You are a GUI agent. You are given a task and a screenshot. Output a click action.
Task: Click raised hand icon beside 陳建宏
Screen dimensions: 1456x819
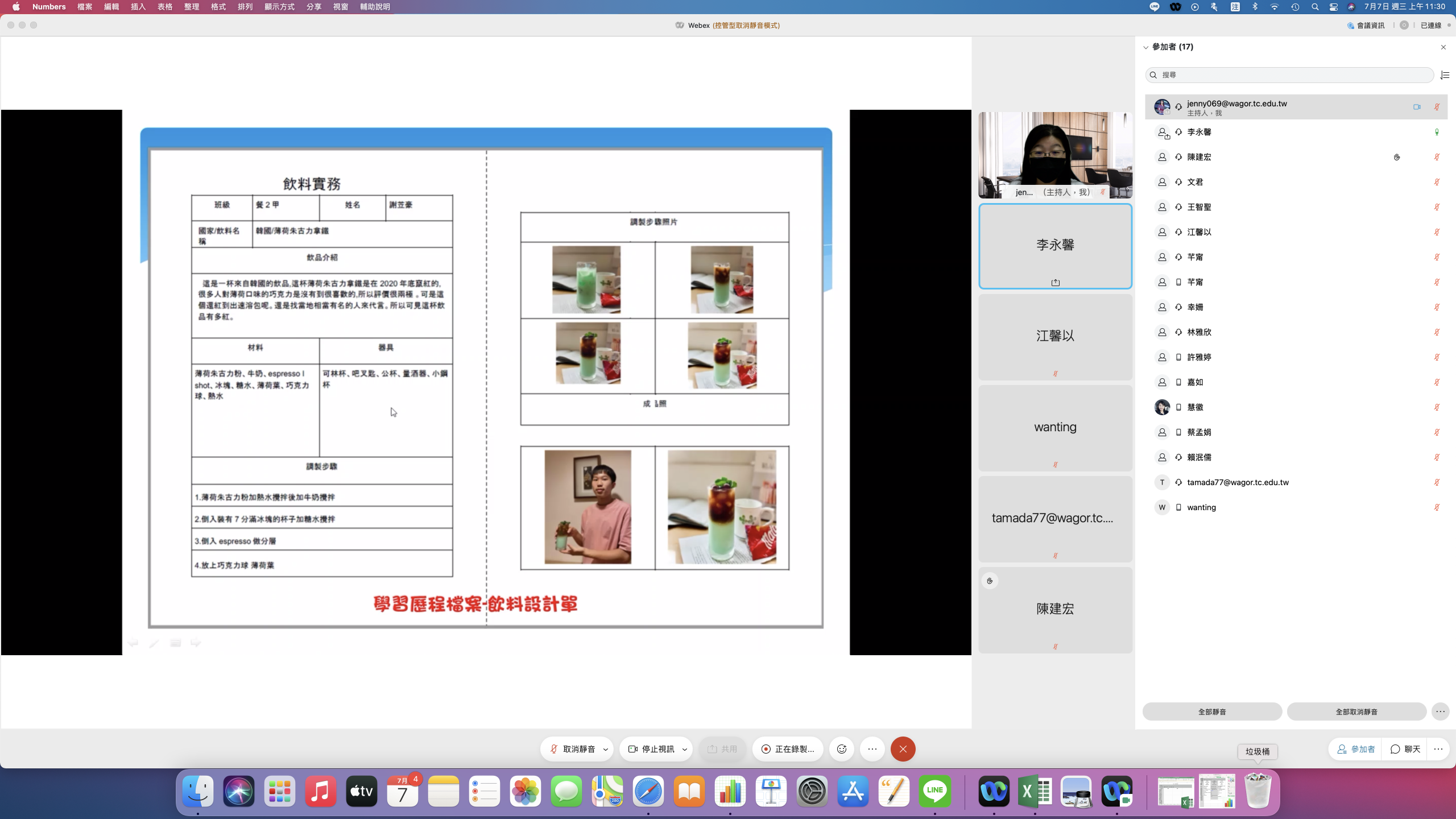point(1397,157)
